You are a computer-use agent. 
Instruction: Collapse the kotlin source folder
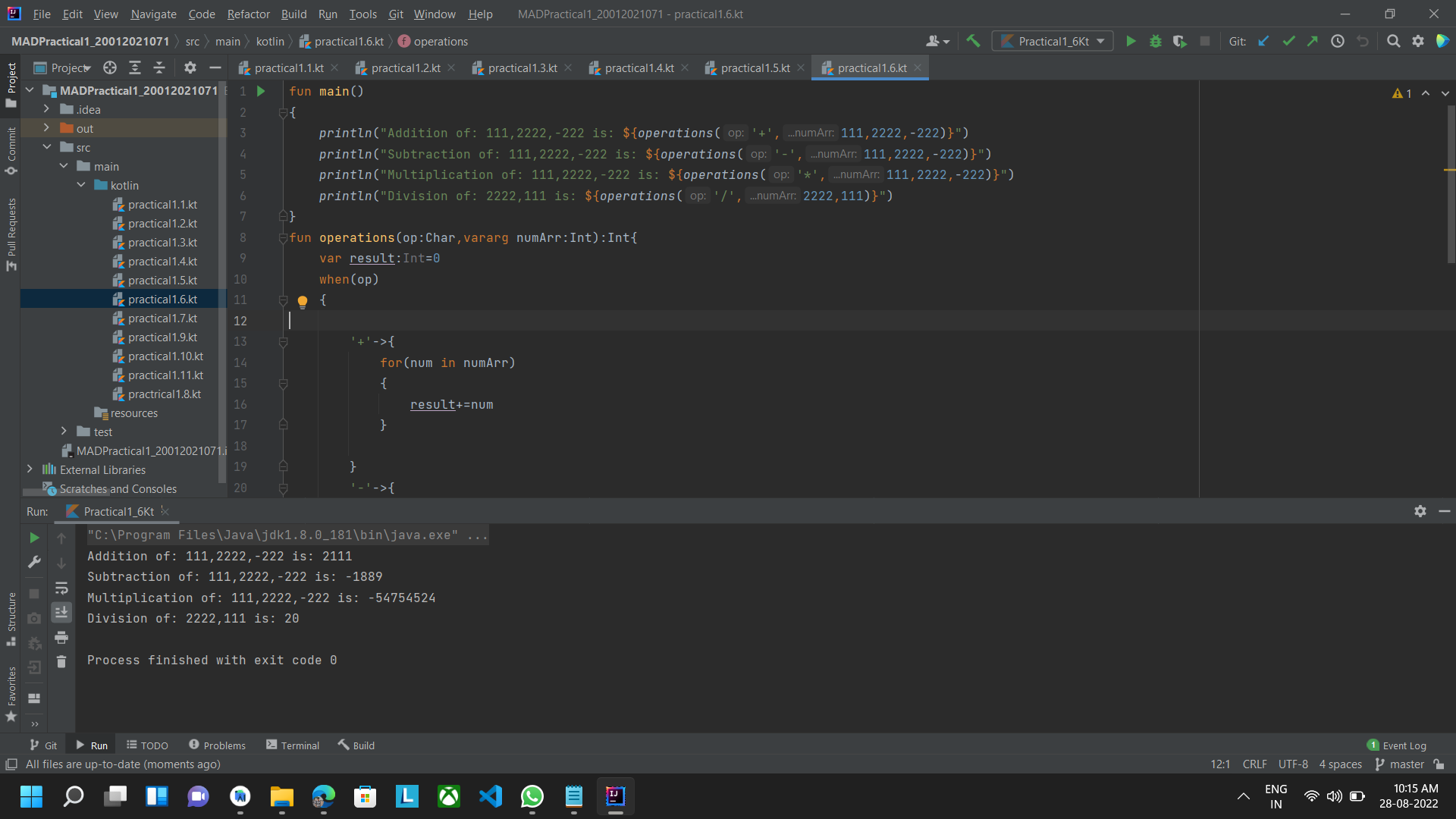click(x=81, y=185)
